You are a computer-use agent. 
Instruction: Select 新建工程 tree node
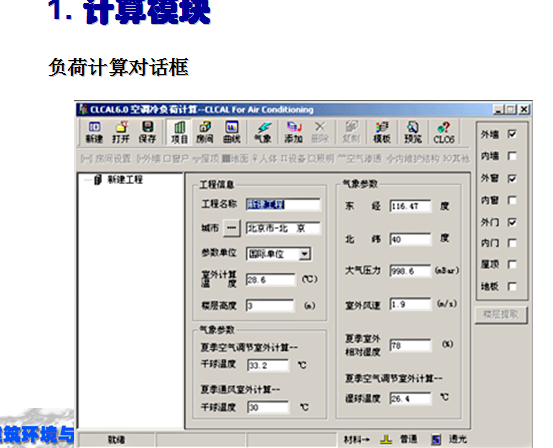[125, 180]
